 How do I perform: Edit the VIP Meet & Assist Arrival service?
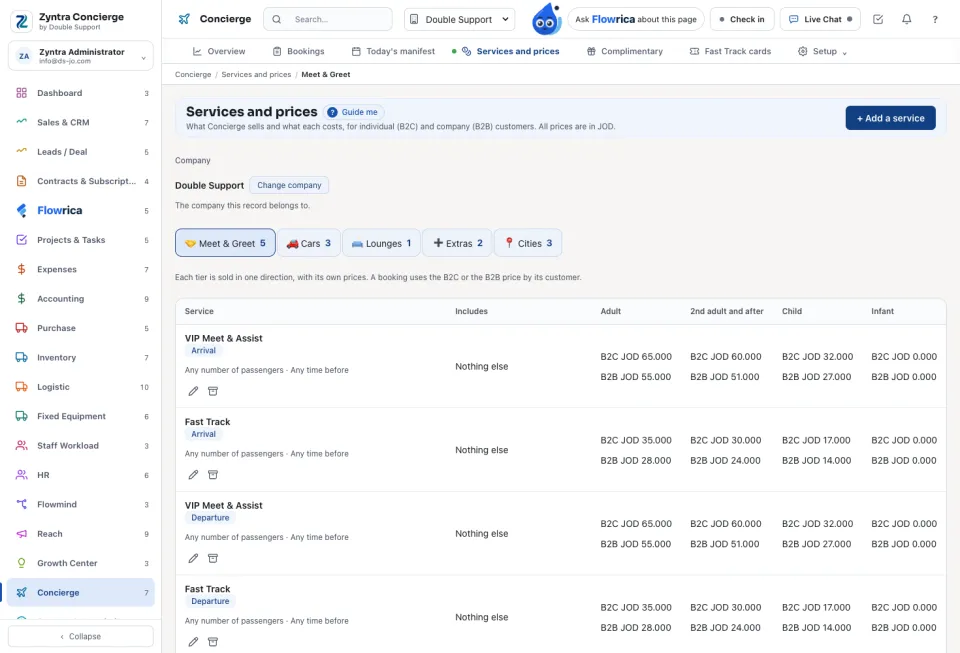(x=193, y=391)
